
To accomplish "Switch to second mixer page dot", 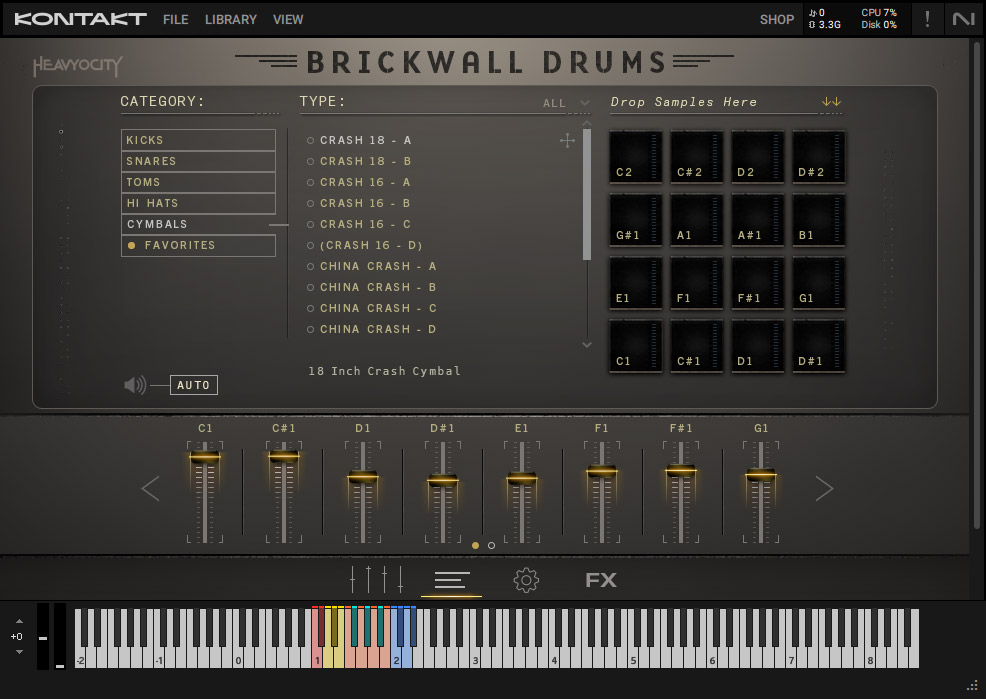I will tap(491, 546).
